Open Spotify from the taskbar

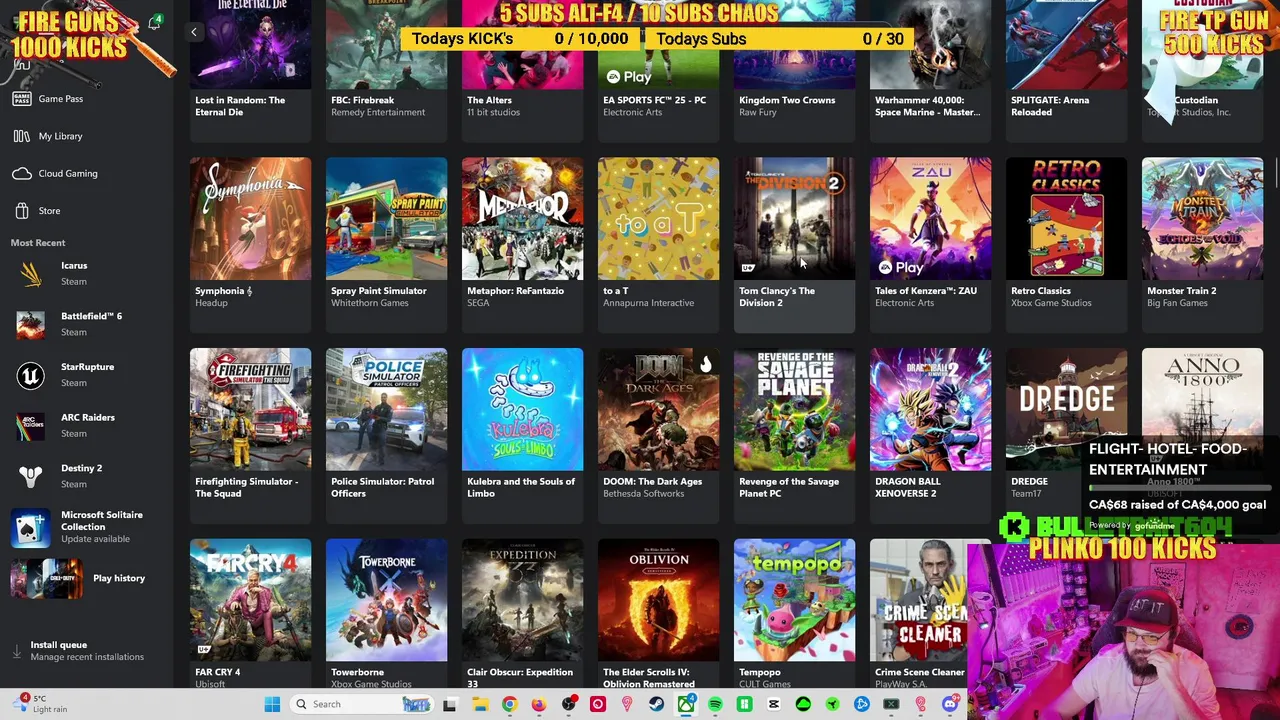(x=715, y=704)
